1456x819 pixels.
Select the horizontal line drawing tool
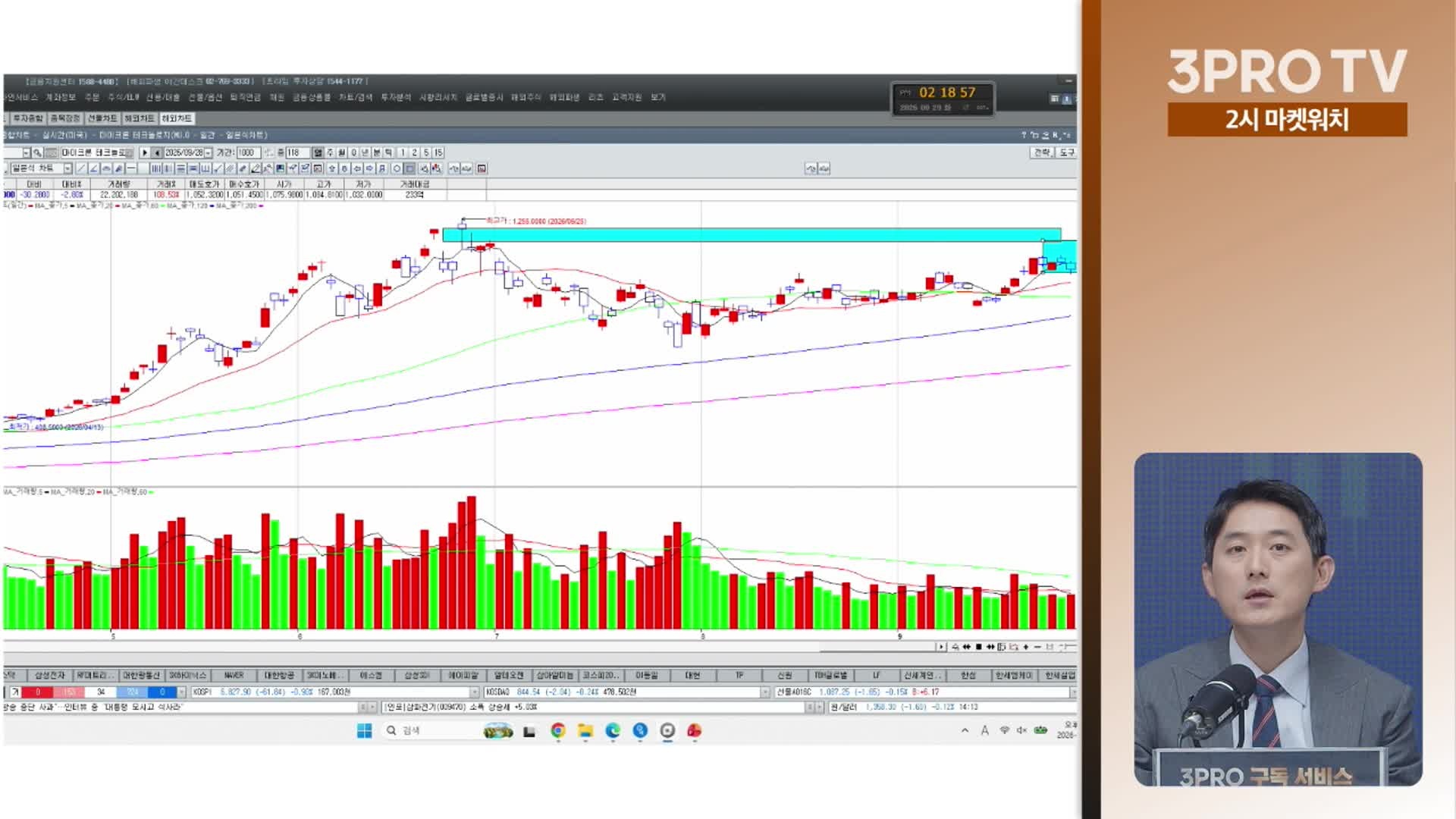tap(131, 168)
